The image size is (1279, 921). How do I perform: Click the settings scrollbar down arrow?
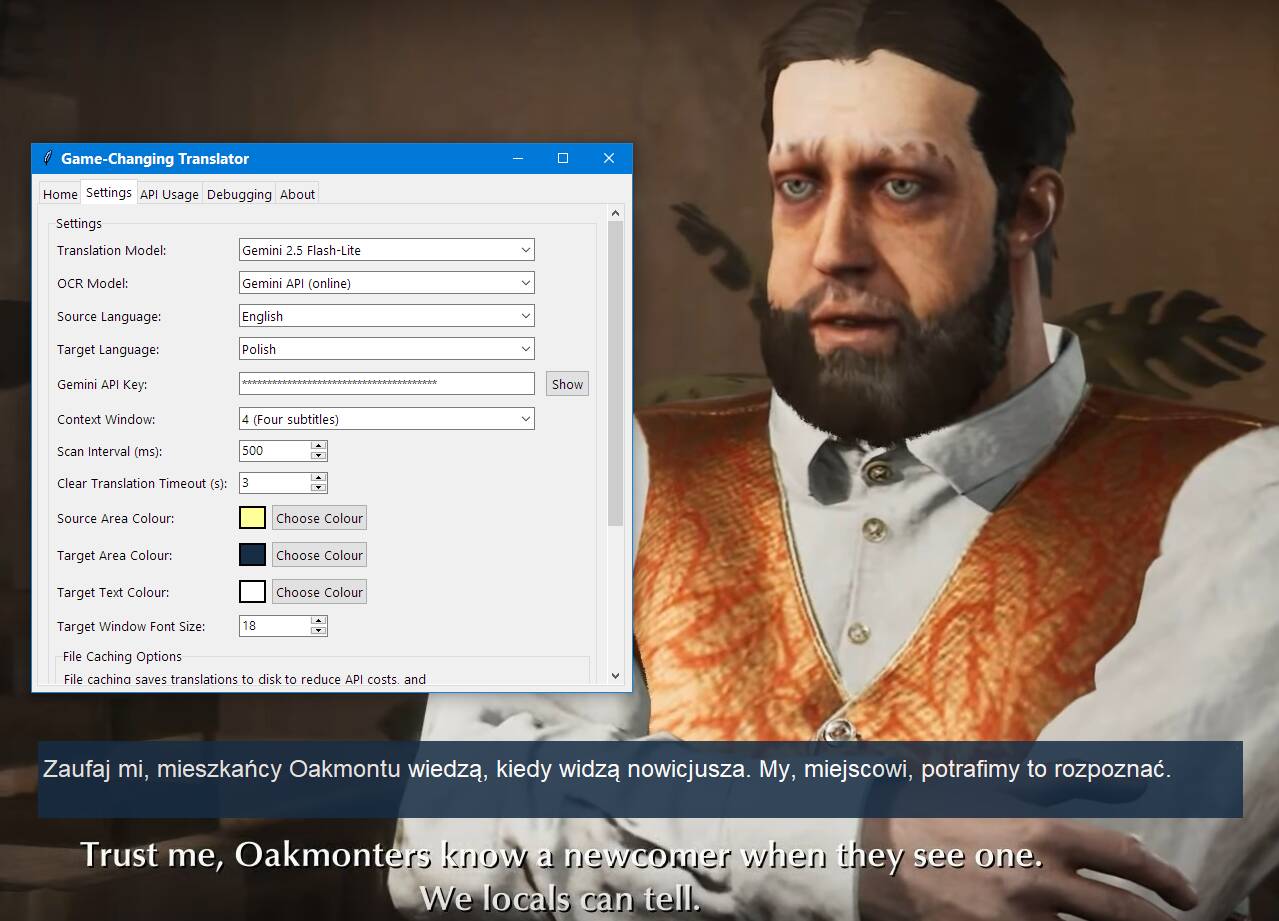pyautogui.click(x=615, y=676)
